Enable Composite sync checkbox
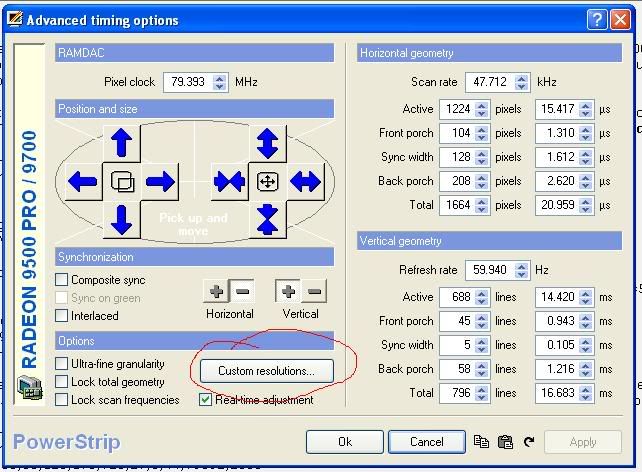The image size is (642, 472). [61, 280]
